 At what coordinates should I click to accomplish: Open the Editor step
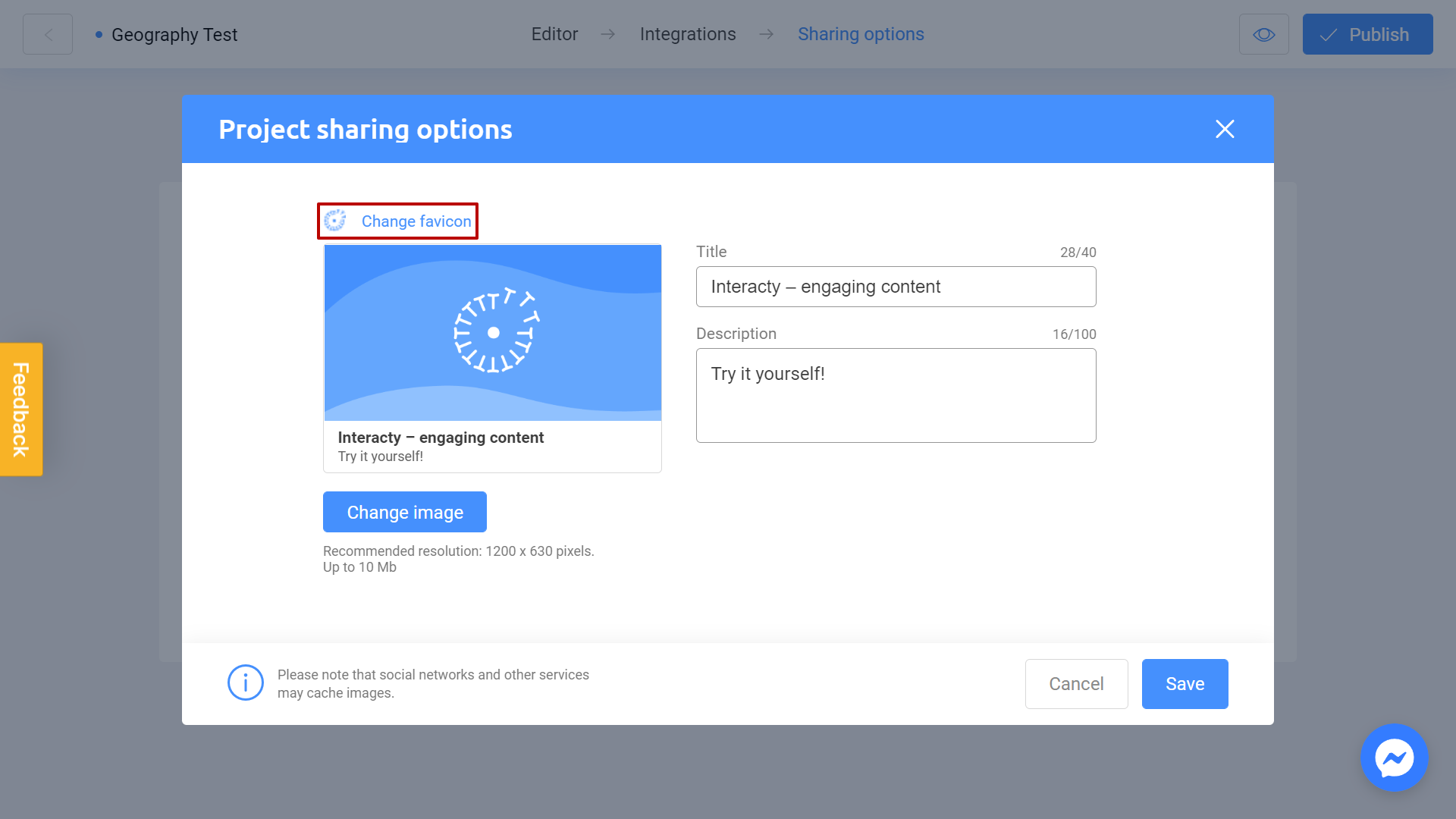tap(554, 35)
